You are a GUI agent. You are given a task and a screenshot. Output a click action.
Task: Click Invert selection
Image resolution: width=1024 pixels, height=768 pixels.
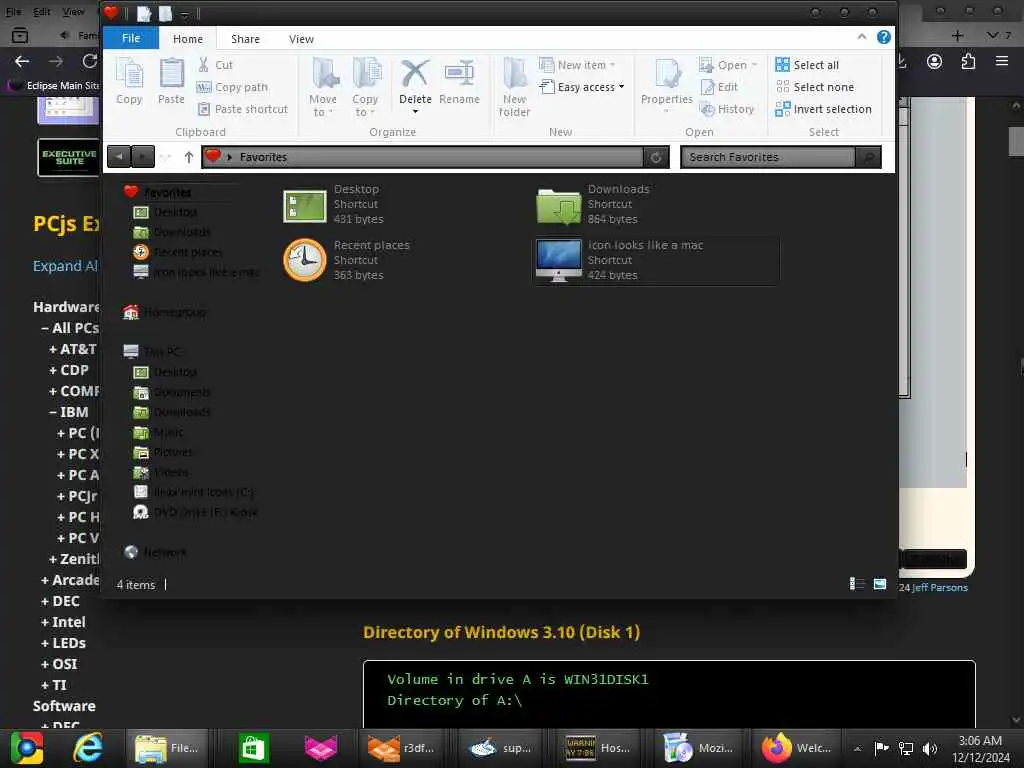point(824,109)
